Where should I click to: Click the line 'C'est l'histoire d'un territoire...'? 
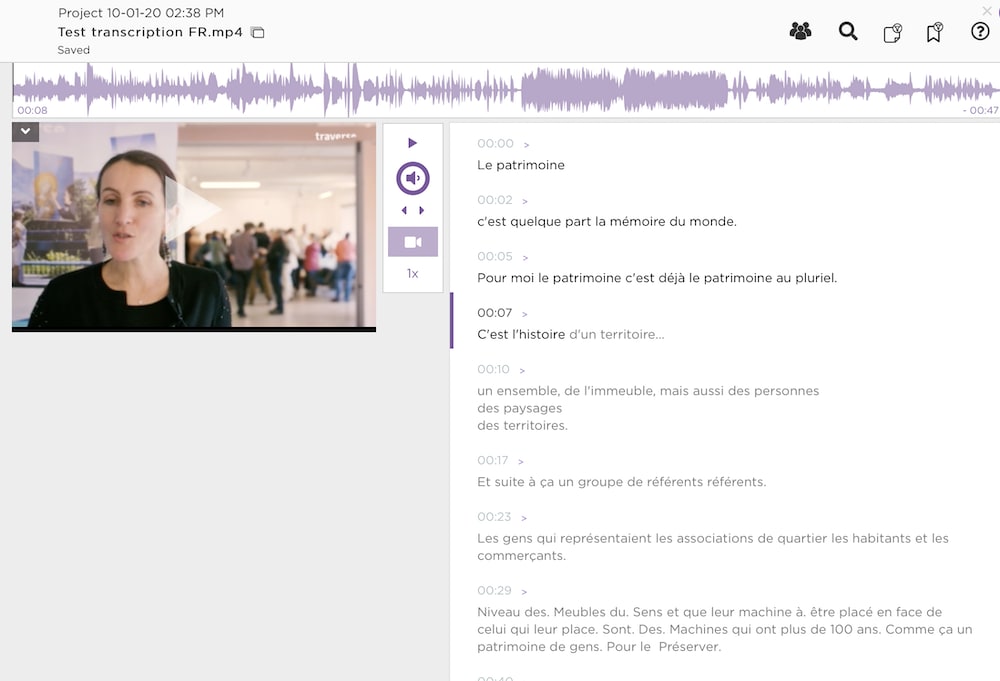coord(571,334)
